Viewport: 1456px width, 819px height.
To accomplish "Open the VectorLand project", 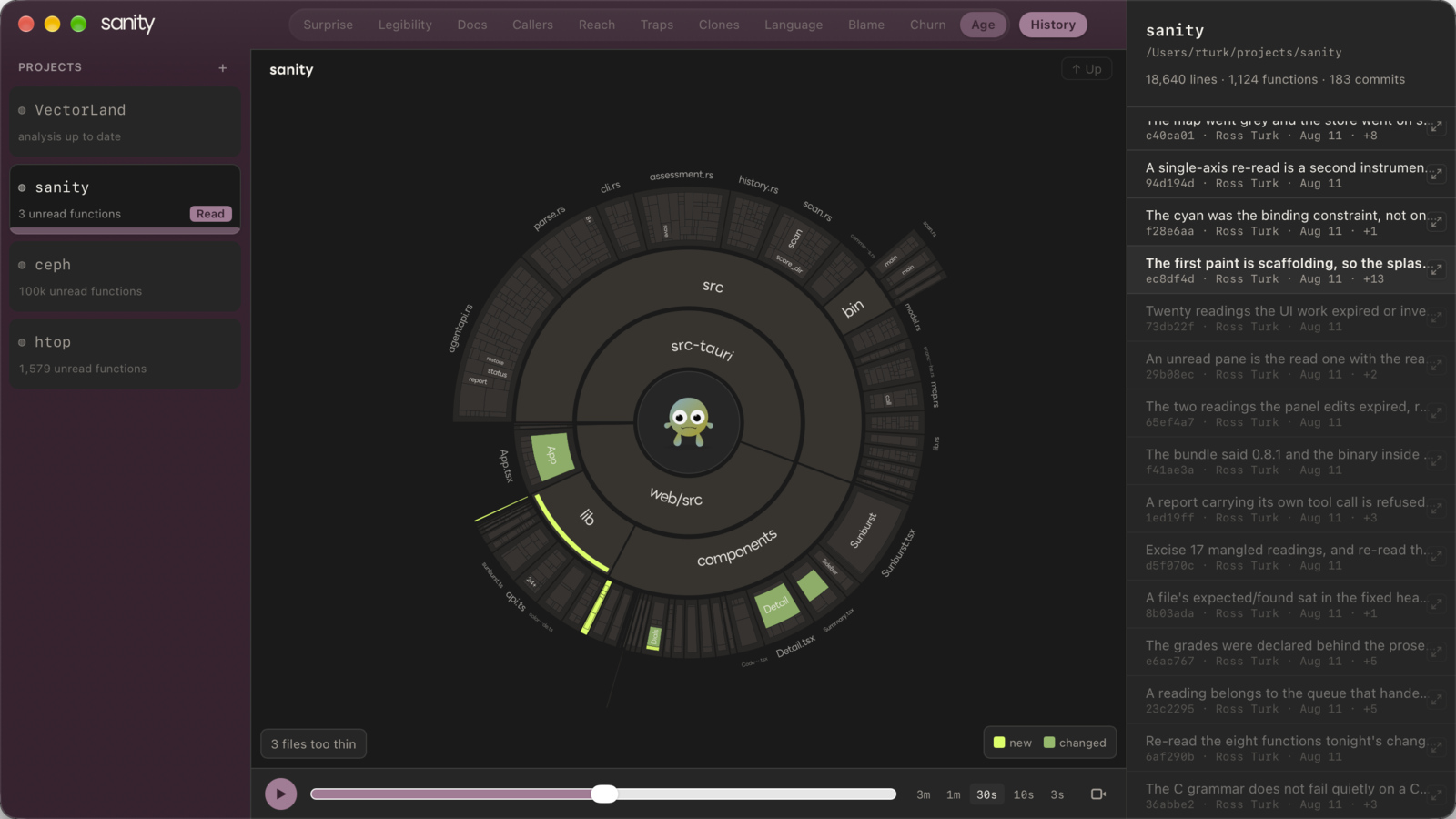I will point(125,121).
